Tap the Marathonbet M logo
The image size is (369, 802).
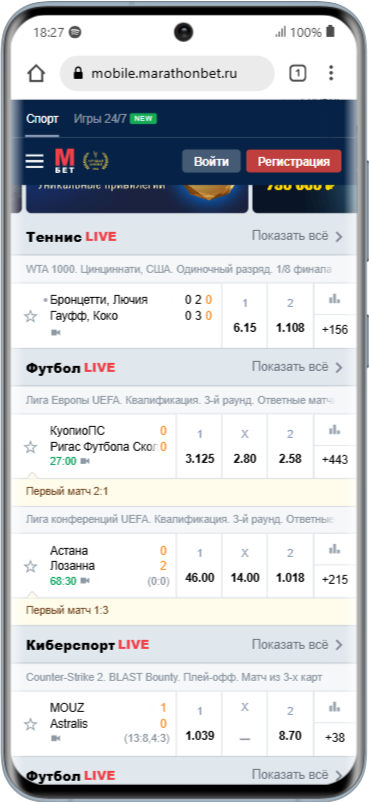pyautogui.click(x=65, y=161)
